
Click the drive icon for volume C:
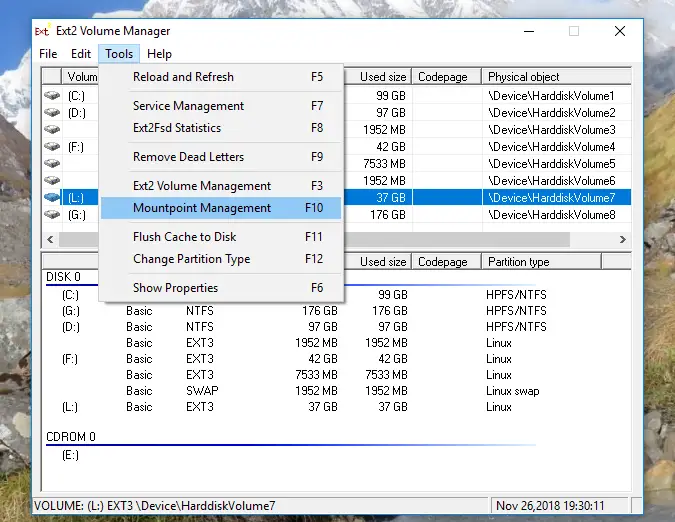point(52,96)
